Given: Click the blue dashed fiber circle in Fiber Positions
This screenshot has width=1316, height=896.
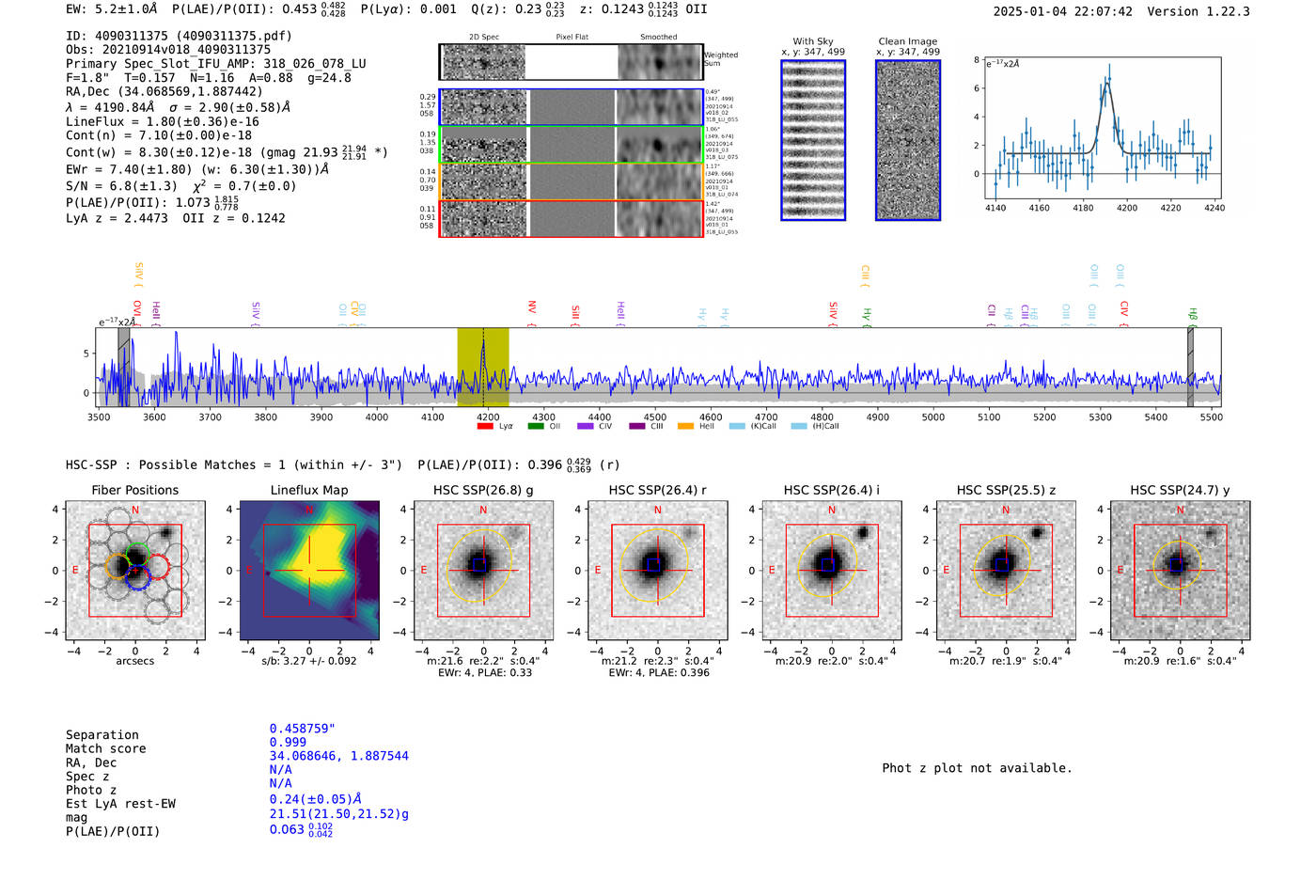Looking at the screenshot, I should [137, 578].
